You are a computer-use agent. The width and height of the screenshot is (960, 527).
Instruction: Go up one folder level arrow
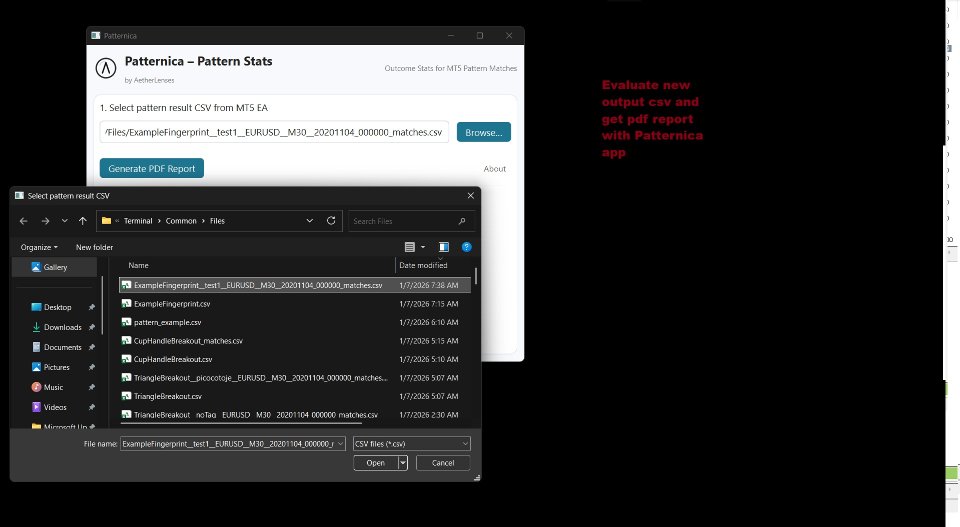[x=83, y=221]
